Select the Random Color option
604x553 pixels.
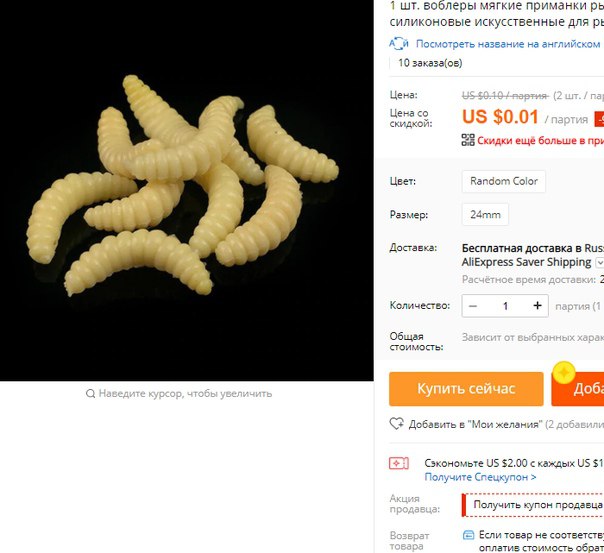[503, 181]
